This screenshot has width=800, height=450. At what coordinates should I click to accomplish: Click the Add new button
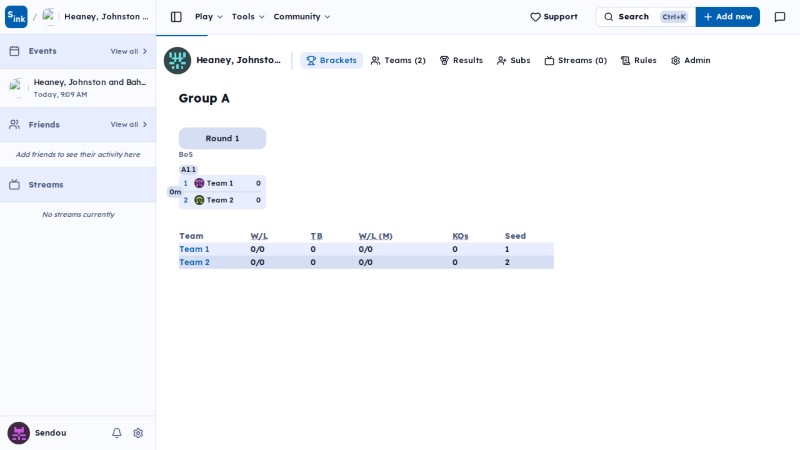[x=728, y=17]
